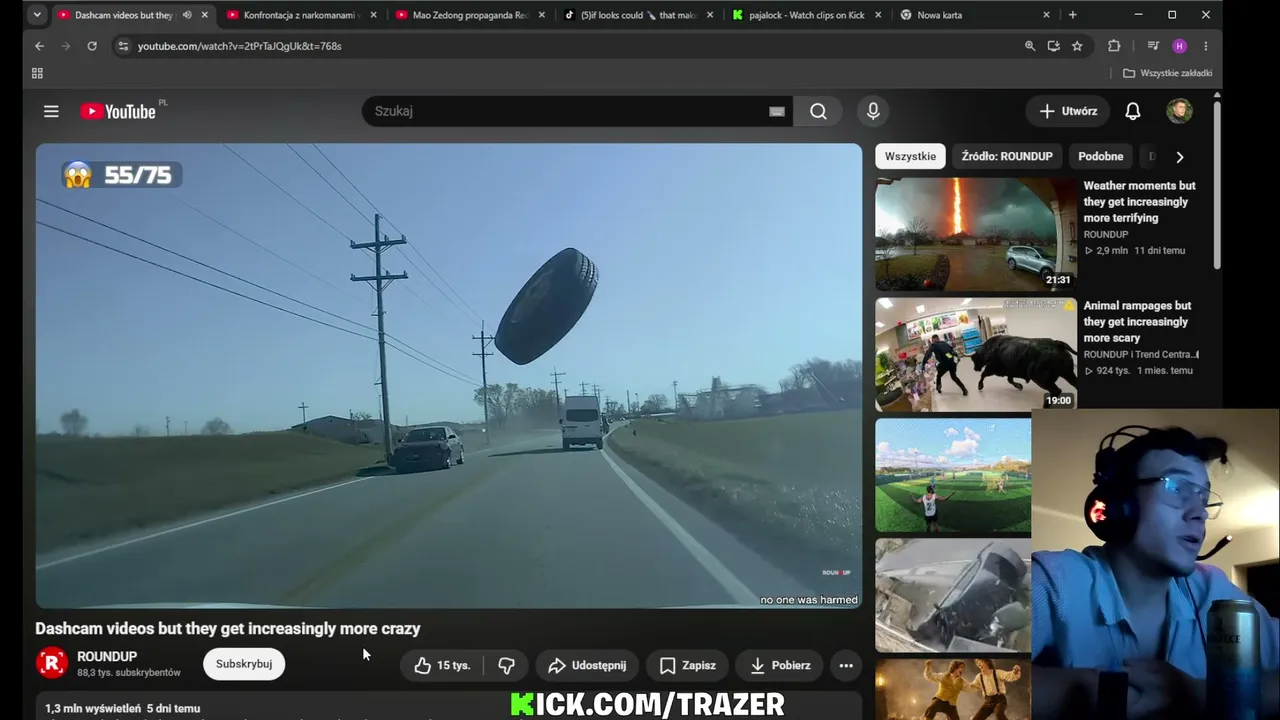Click the Utwórz create button

[x=1068, y=111]
